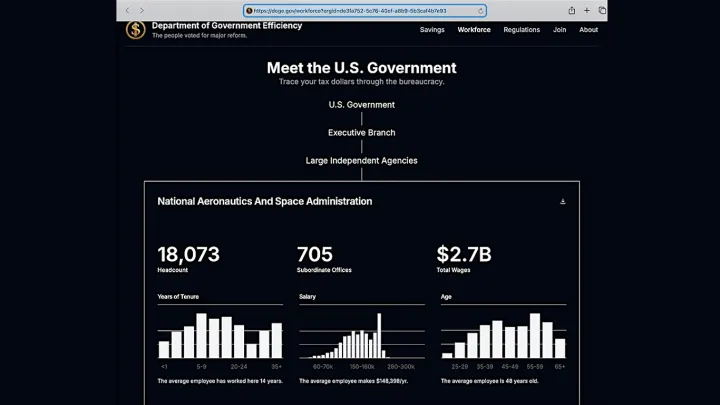Image resolution: width=720 pixels, height=405 pixels.
Task: Click the Salary chart label
Action: (x=308, y=297)
